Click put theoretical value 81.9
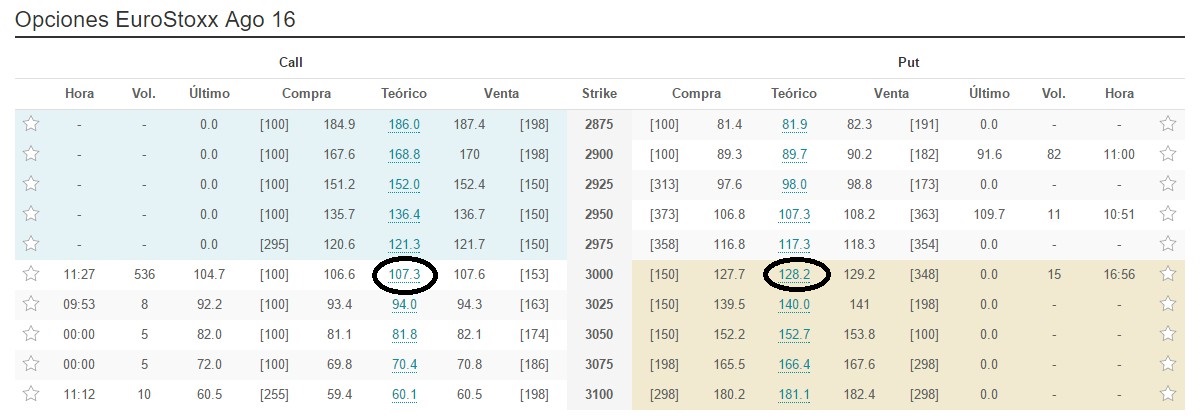Image resolution: width=1200 pixels, height=418 pixels. (794, 125)
